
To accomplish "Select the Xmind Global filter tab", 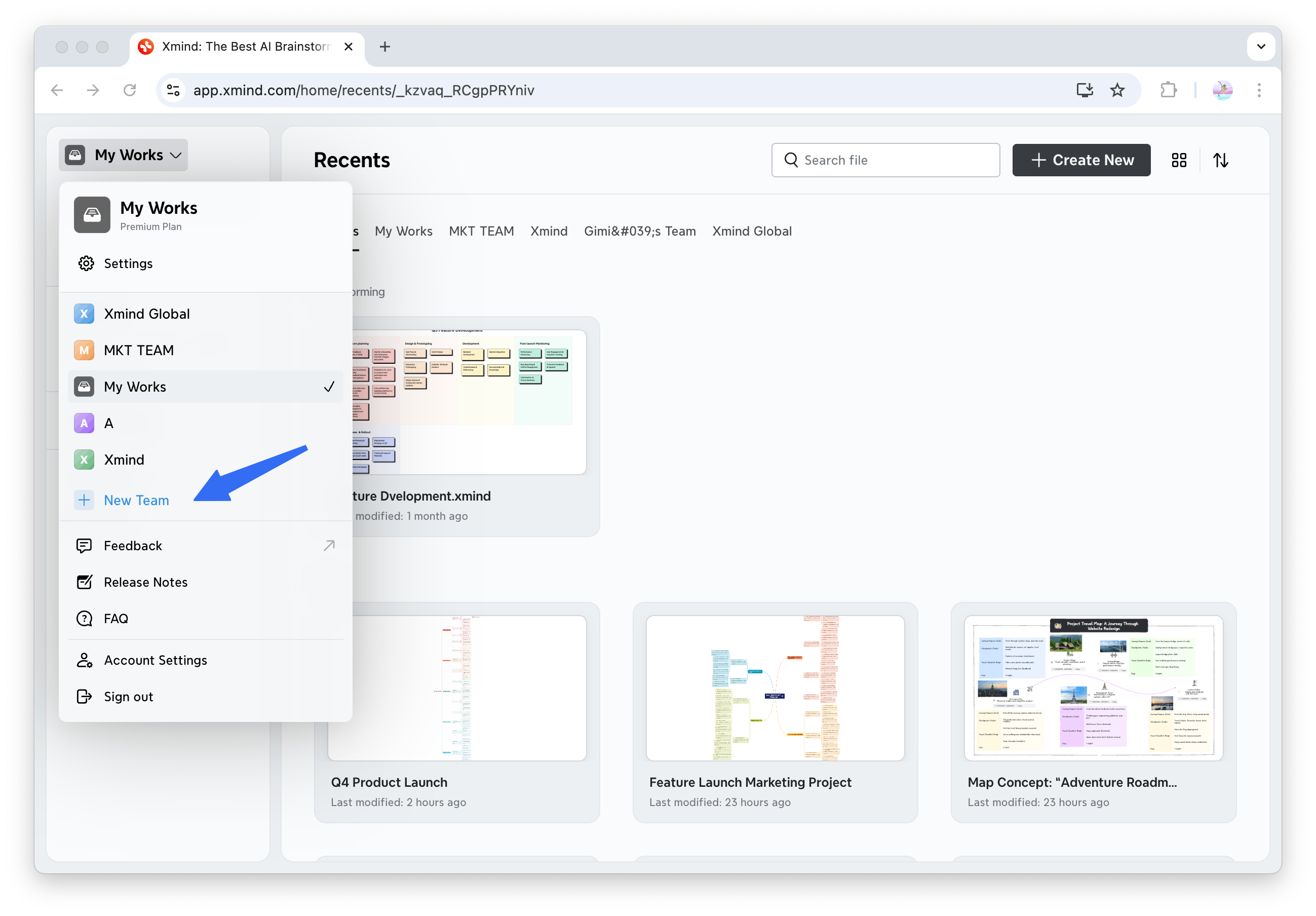I will click(752, 231).
